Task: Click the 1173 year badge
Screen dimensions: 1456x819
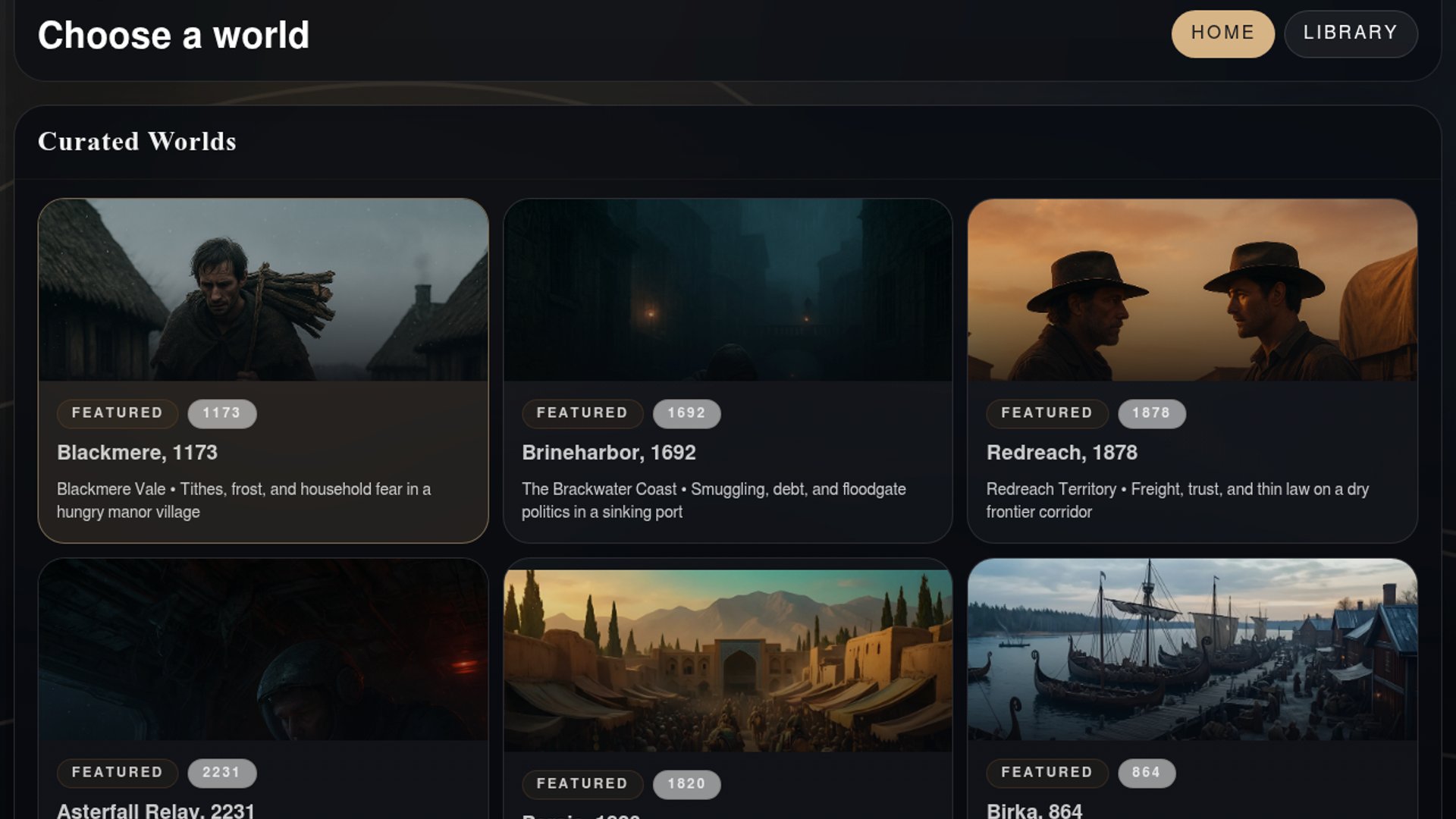Action: [221, 413]
